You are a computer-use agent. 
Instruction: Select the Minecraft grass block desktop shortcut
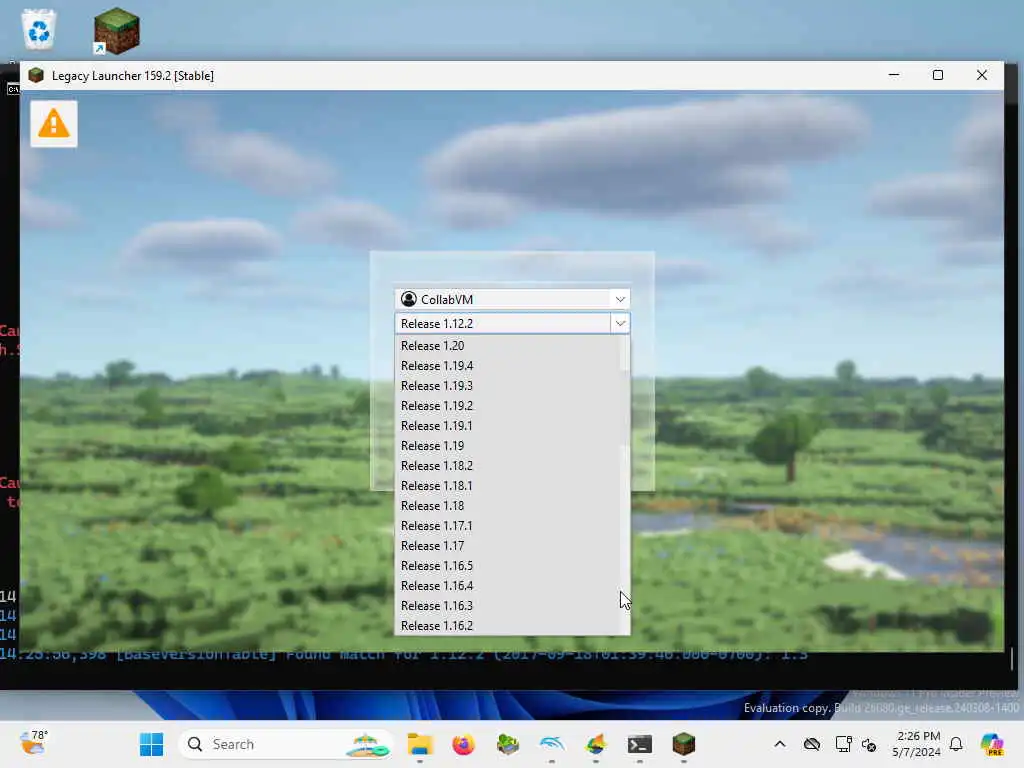click(117, 31)
